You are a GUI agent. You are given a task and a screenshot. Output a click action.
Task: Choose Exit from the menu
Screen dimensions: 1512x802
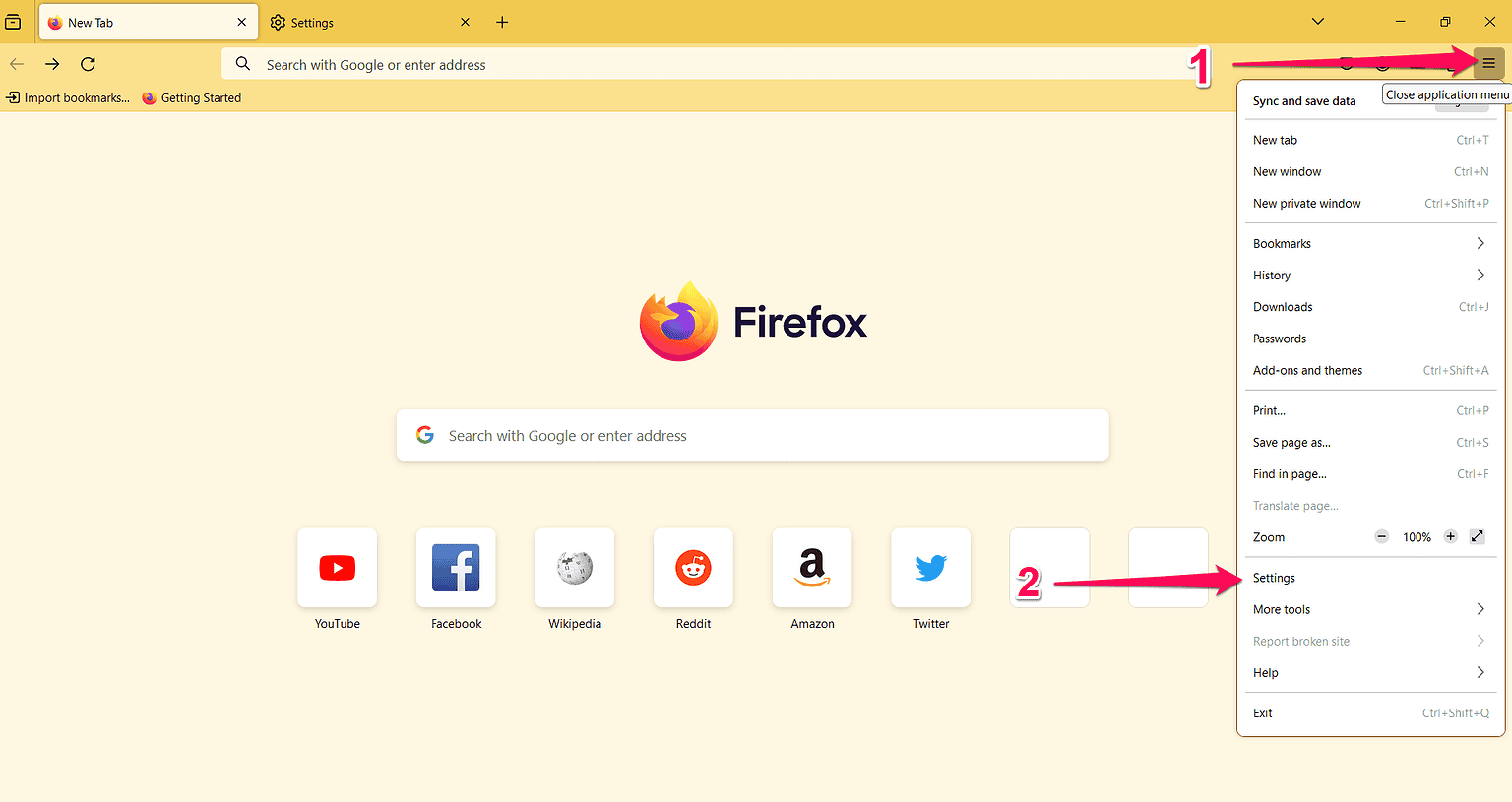tap(1370, 713)
